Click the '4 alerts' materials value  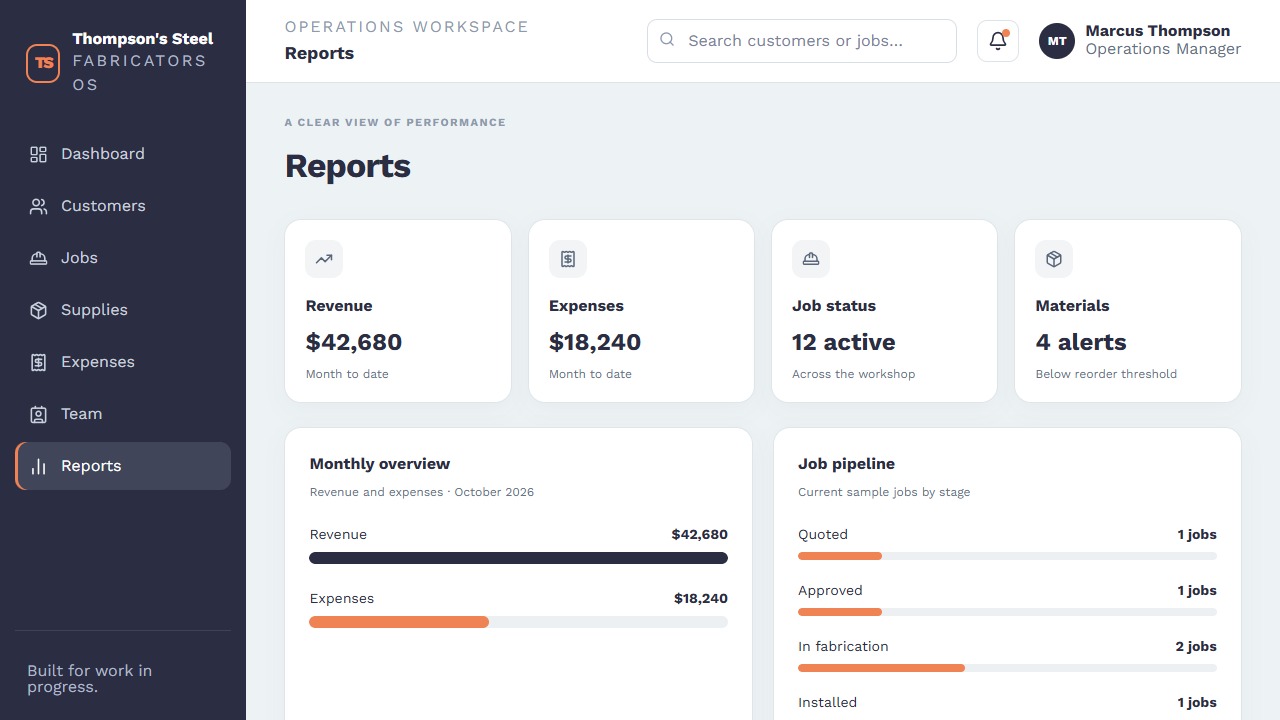click(x=1081, y=342)
